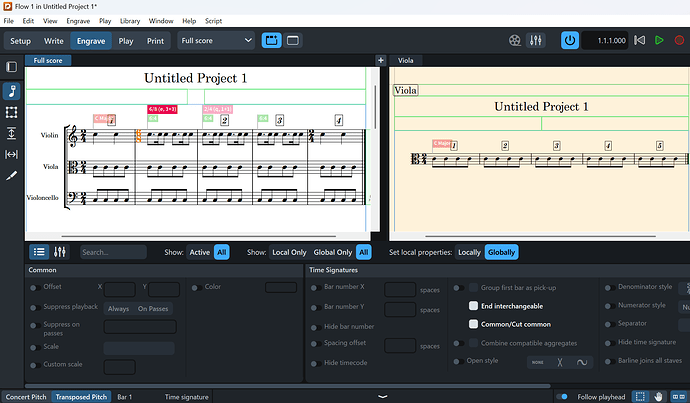Show properties sliders view icon
Viewport: 690px width, 403px height.
(59, 252)
